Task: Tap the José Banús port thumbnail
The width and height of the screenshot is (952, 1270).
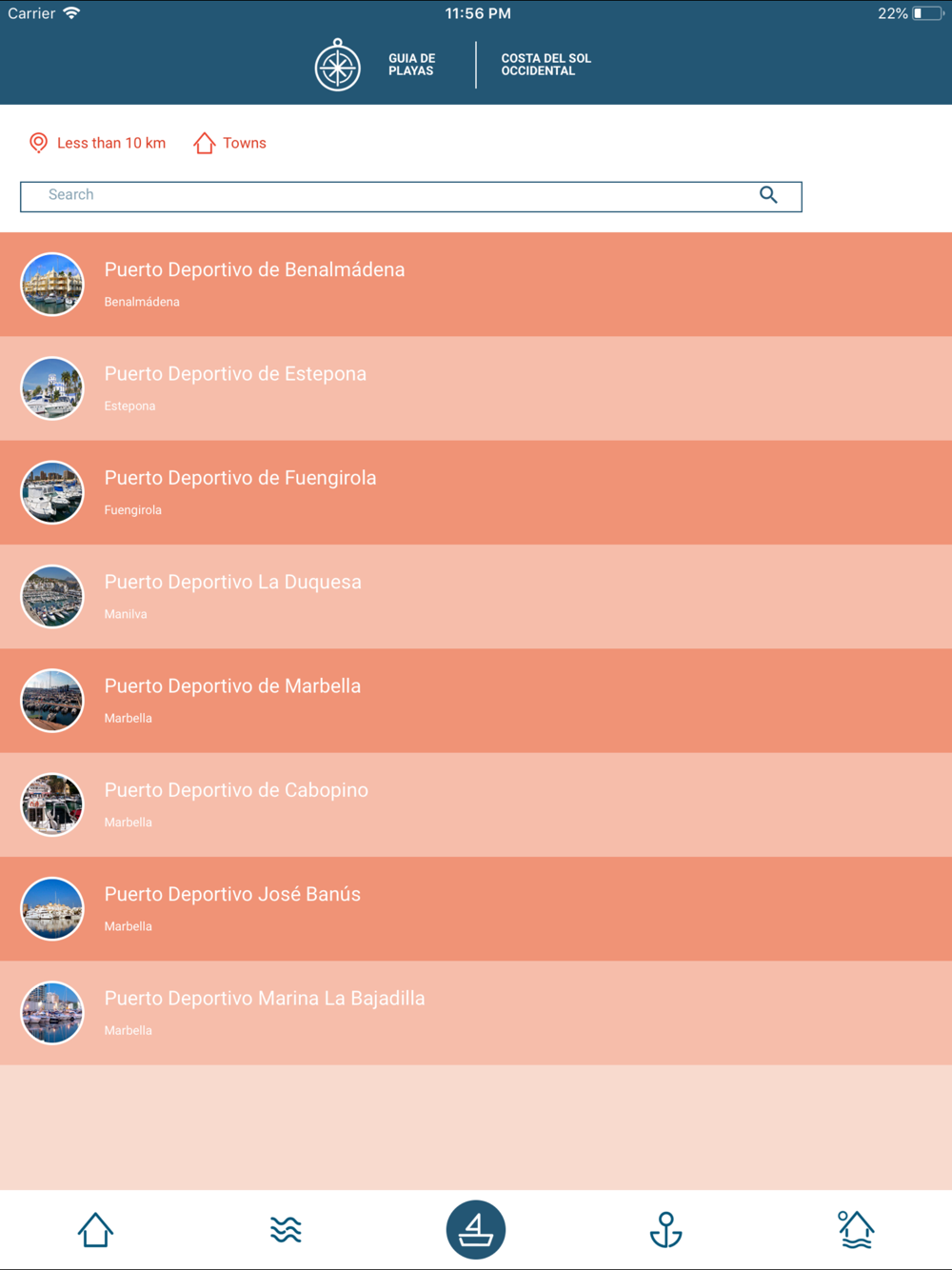Action: coord(52,908)
